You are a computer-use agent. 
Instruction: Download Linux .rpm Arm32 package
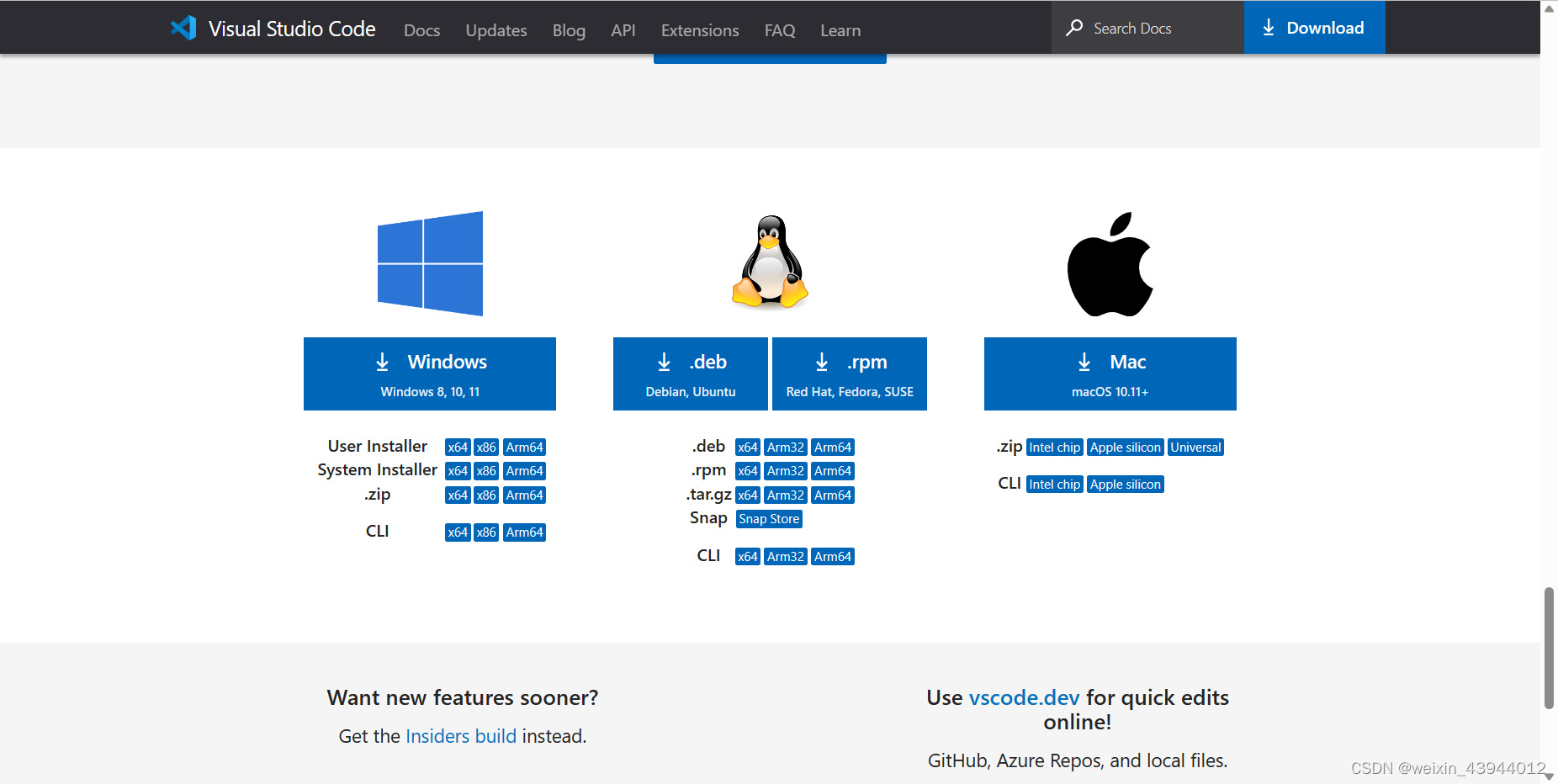786,471
